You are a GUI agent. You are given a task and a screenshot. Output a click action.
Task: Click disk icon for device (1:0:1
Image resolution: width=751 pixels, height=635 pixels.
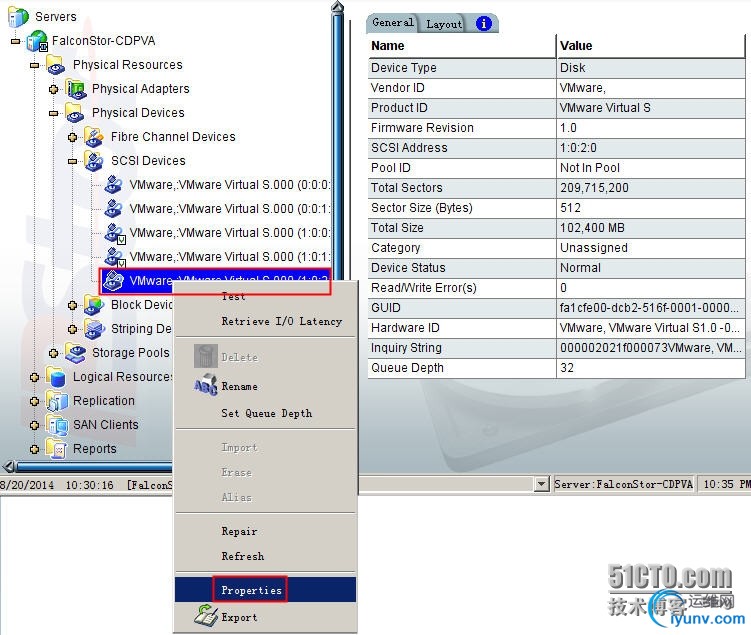click(115, 257)
